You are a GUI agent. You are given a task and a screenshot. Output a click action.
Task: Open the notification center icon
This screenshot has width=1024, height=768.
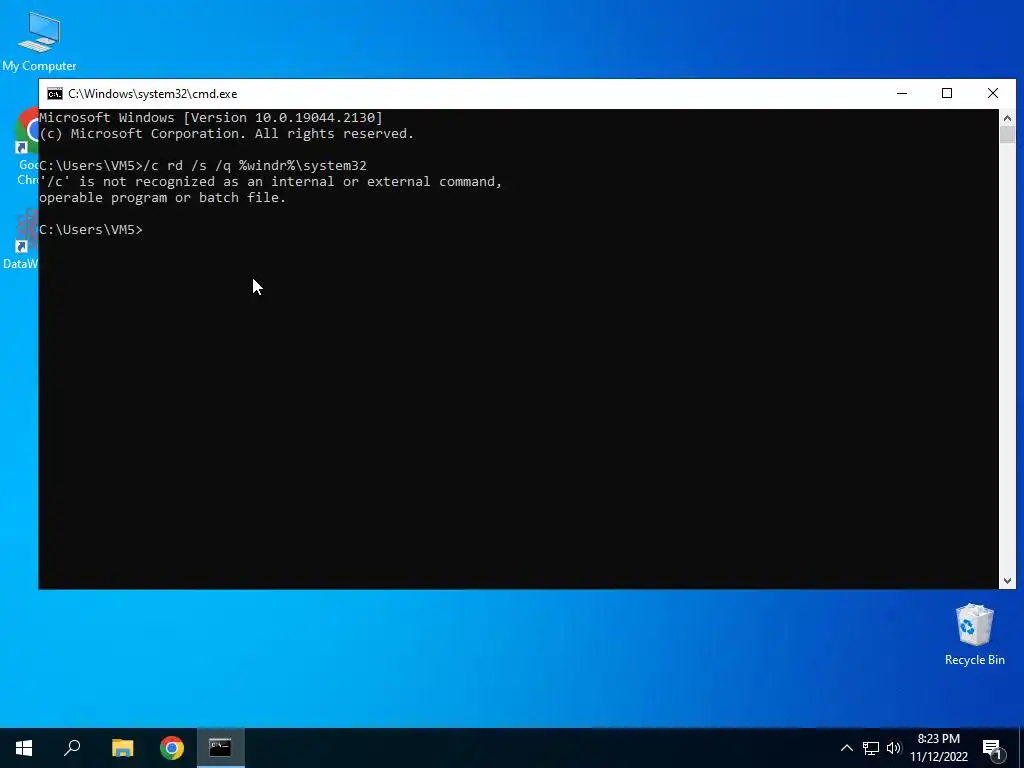(x=993, y=749)
